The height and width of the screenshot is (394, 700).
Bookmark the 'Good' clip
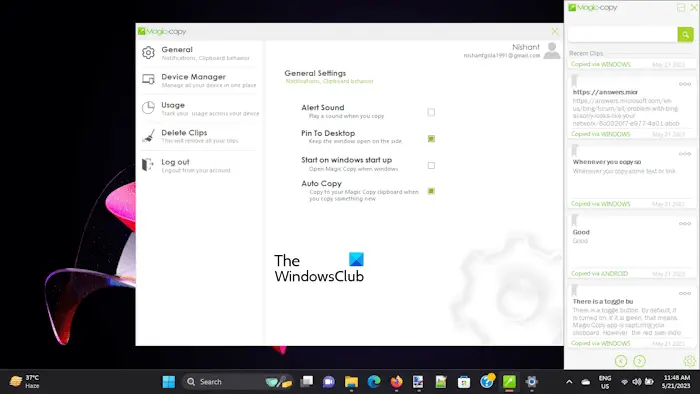575,220
